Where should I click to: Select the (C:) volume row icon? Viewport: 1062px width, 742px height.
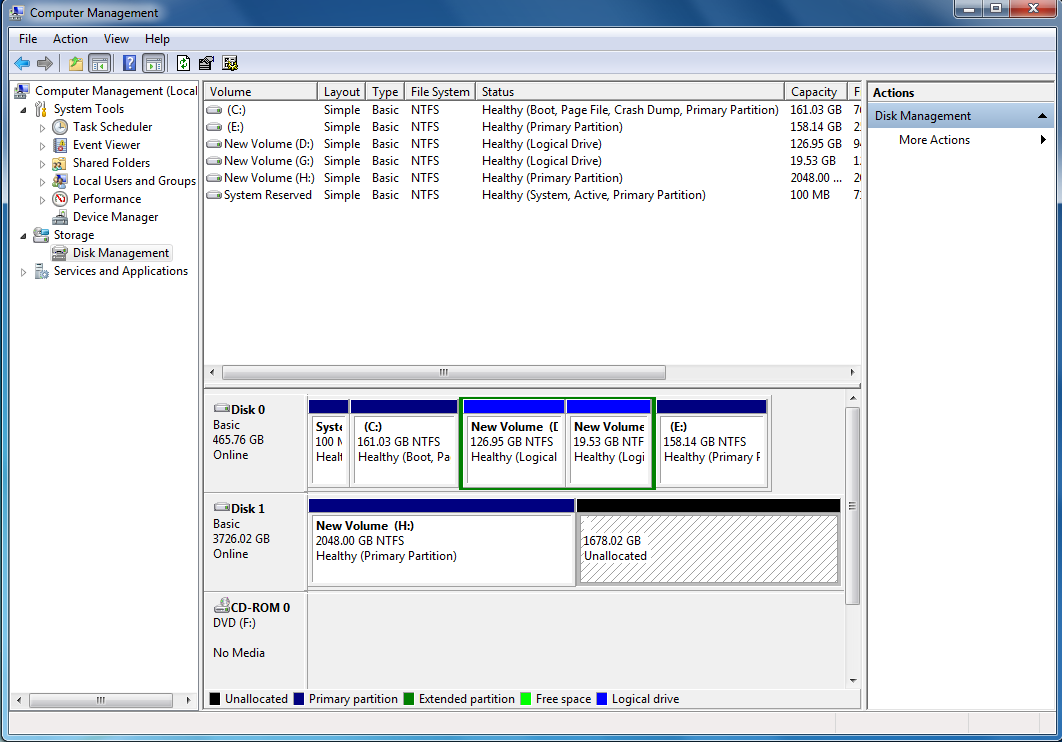click(214, 110)
